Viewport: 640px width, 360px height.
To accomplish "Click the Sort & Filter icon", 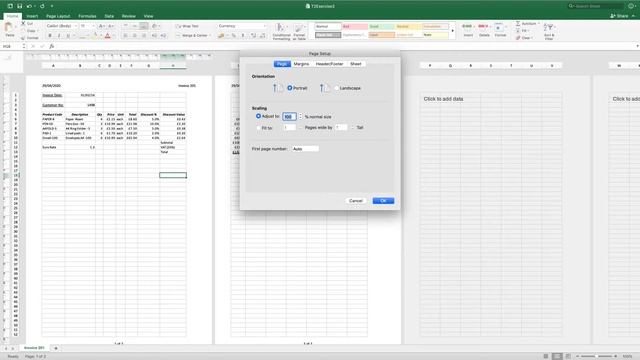I will tap(549, 28).
